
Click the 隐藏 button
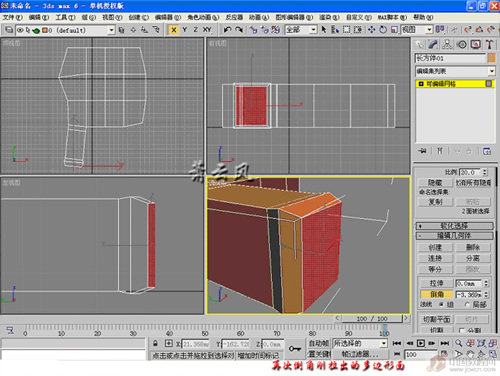coord(435,183)
